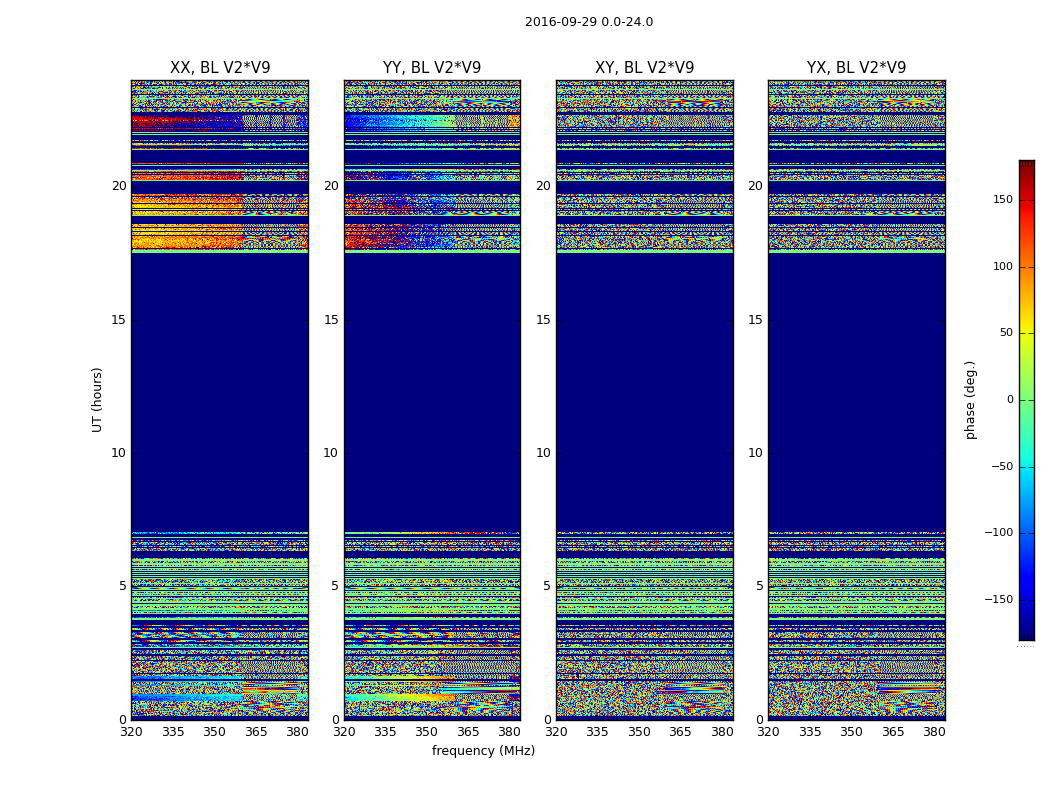Image resolution: width=1050 pixels, height=800 pixels.
Task: Click the 10 hour tick of XY panel
Action: click(542, 453)
